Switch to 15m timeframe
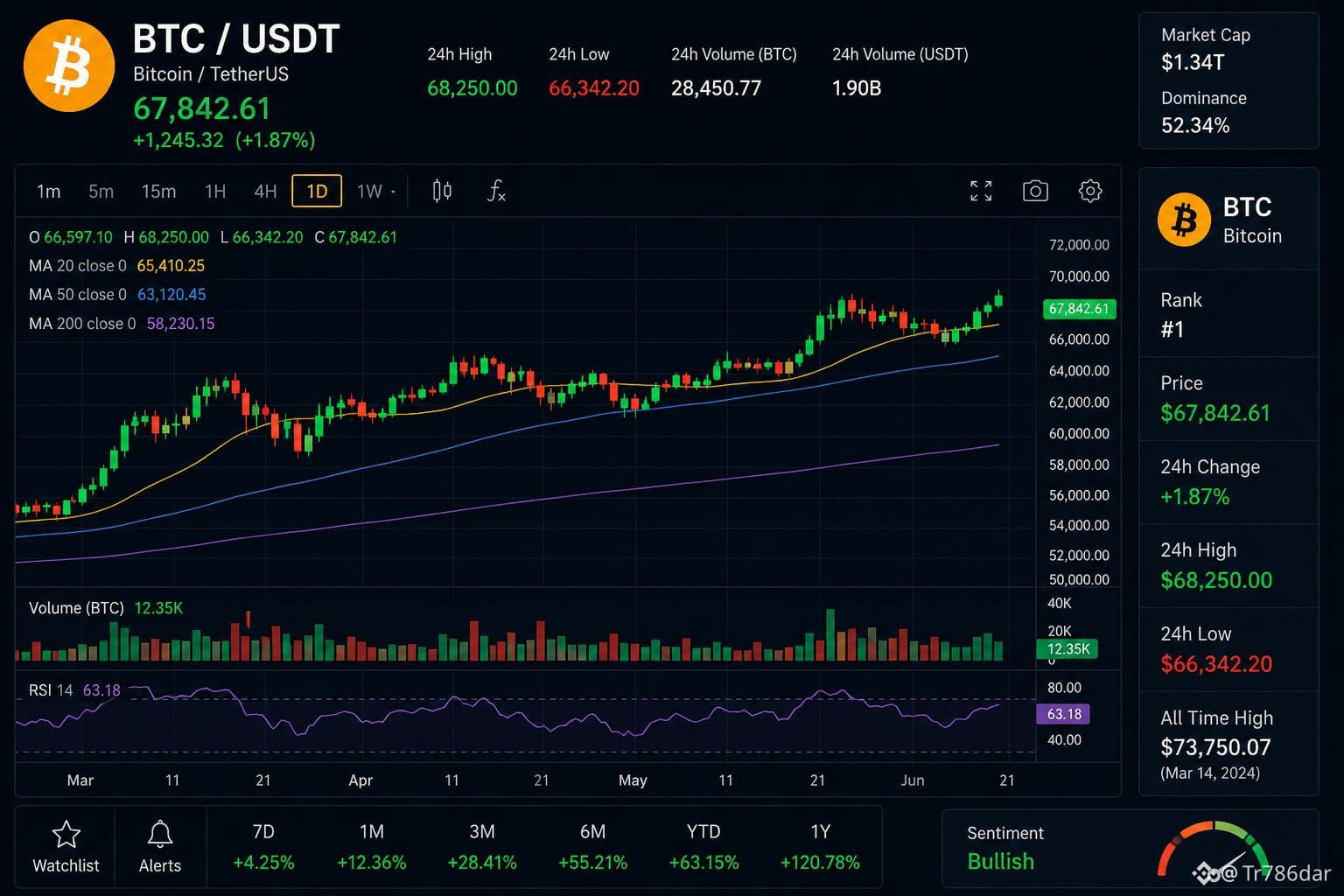1344x896 pixels. 158,191
